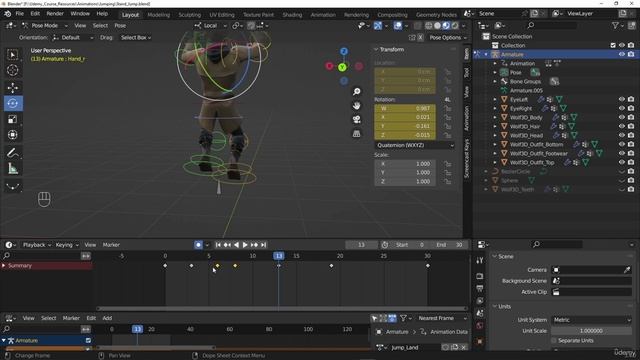This screenshot has height=360, width=640.
Task: Select the Summary channel row
Action: 46,266
